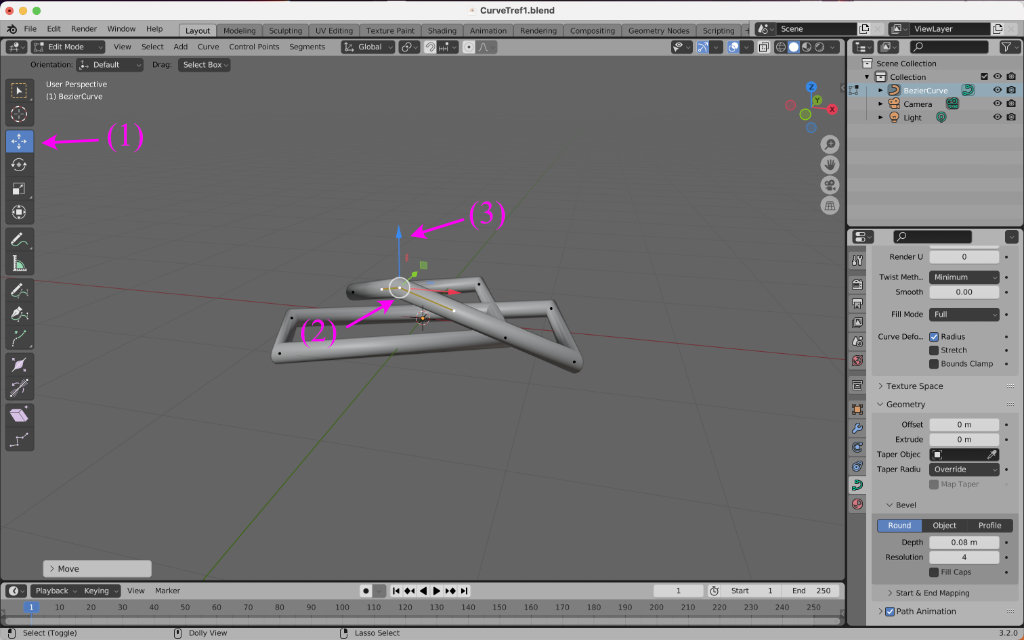1024x640 pixels.
Task: Click the bevel Depth value slider
Action: coord(964,542)
